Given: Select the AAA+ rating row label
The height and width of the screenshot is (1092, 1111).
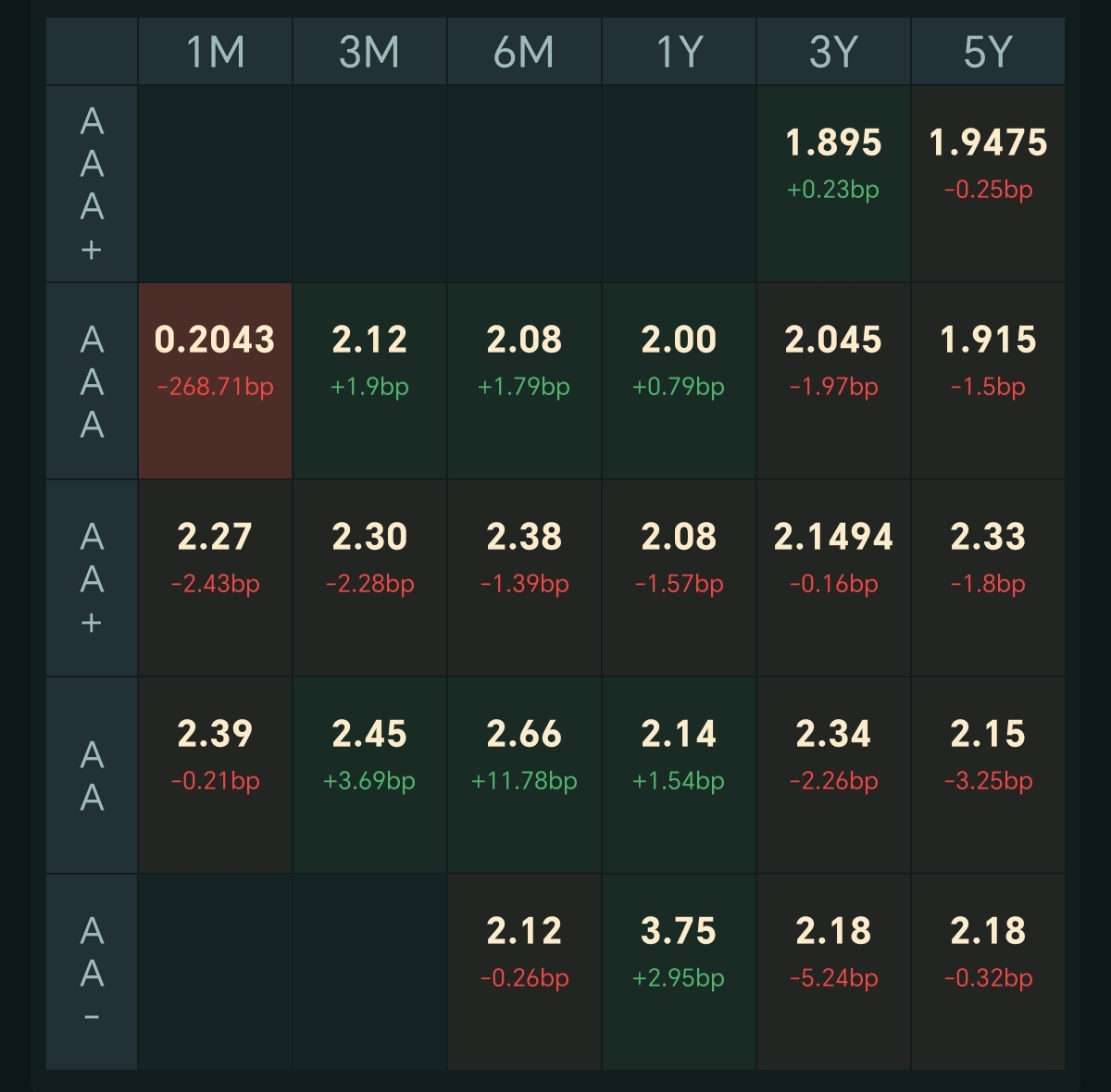Looking at the screenshot, I should tap(92, 184).
